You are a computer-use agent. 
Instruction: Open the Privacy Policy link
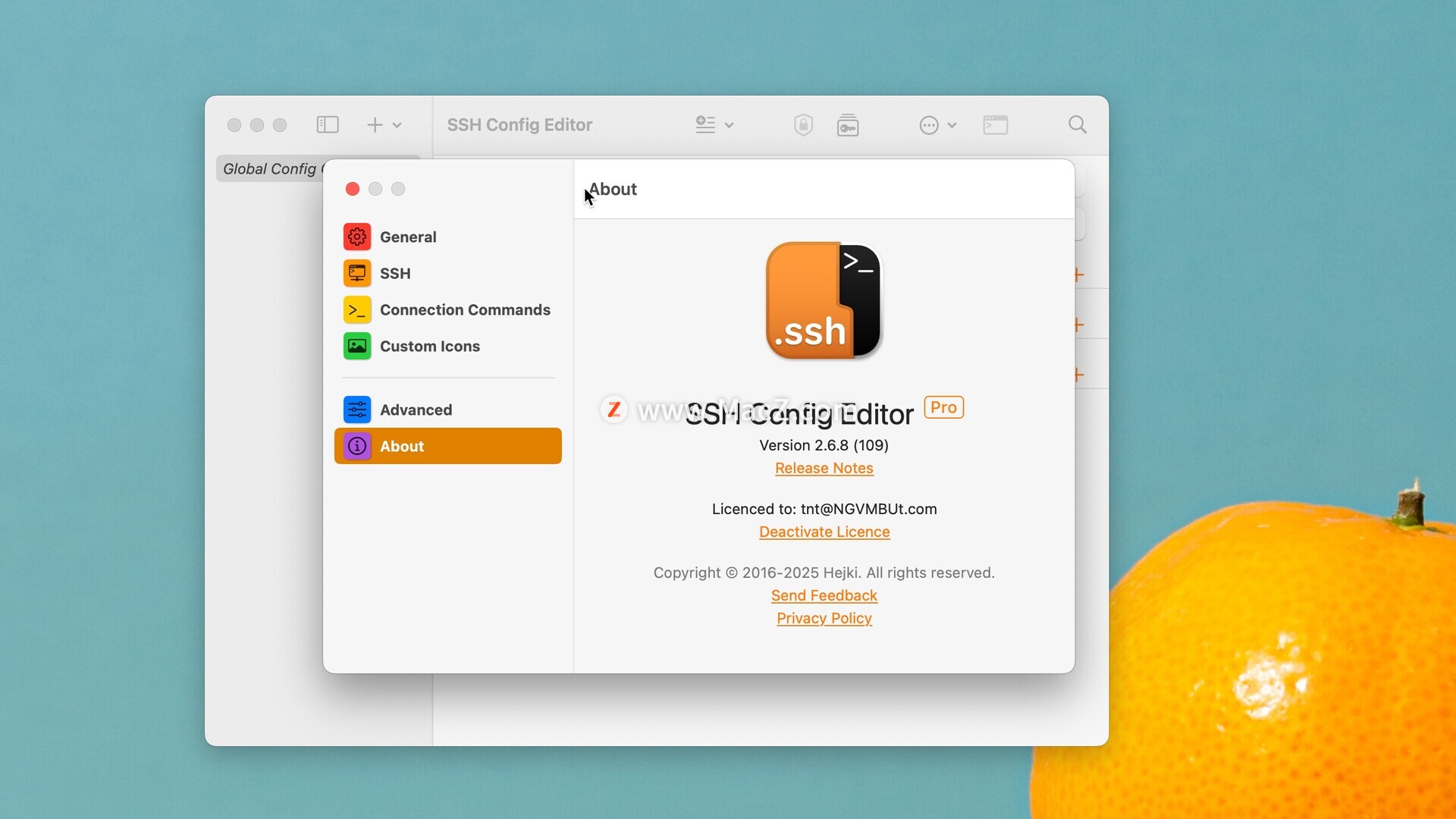[824, 618]
